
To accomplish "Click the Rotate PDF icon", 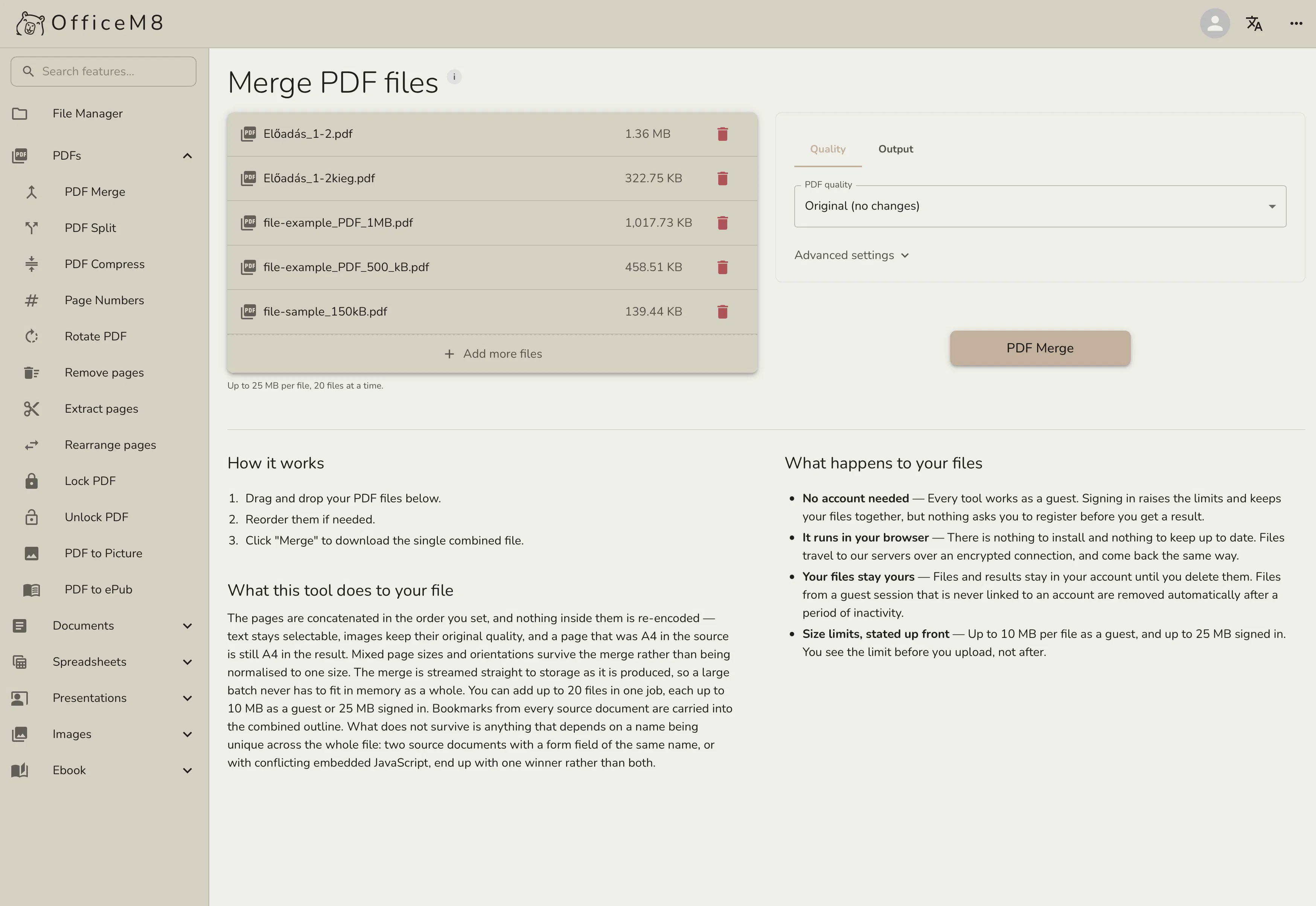I will [x=32, y=336].
